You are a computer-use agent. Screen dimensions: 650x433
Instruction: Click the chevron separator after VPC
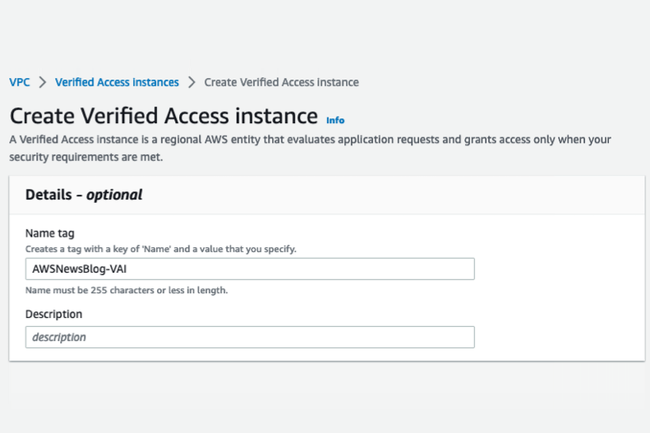[x=43, y=82]
